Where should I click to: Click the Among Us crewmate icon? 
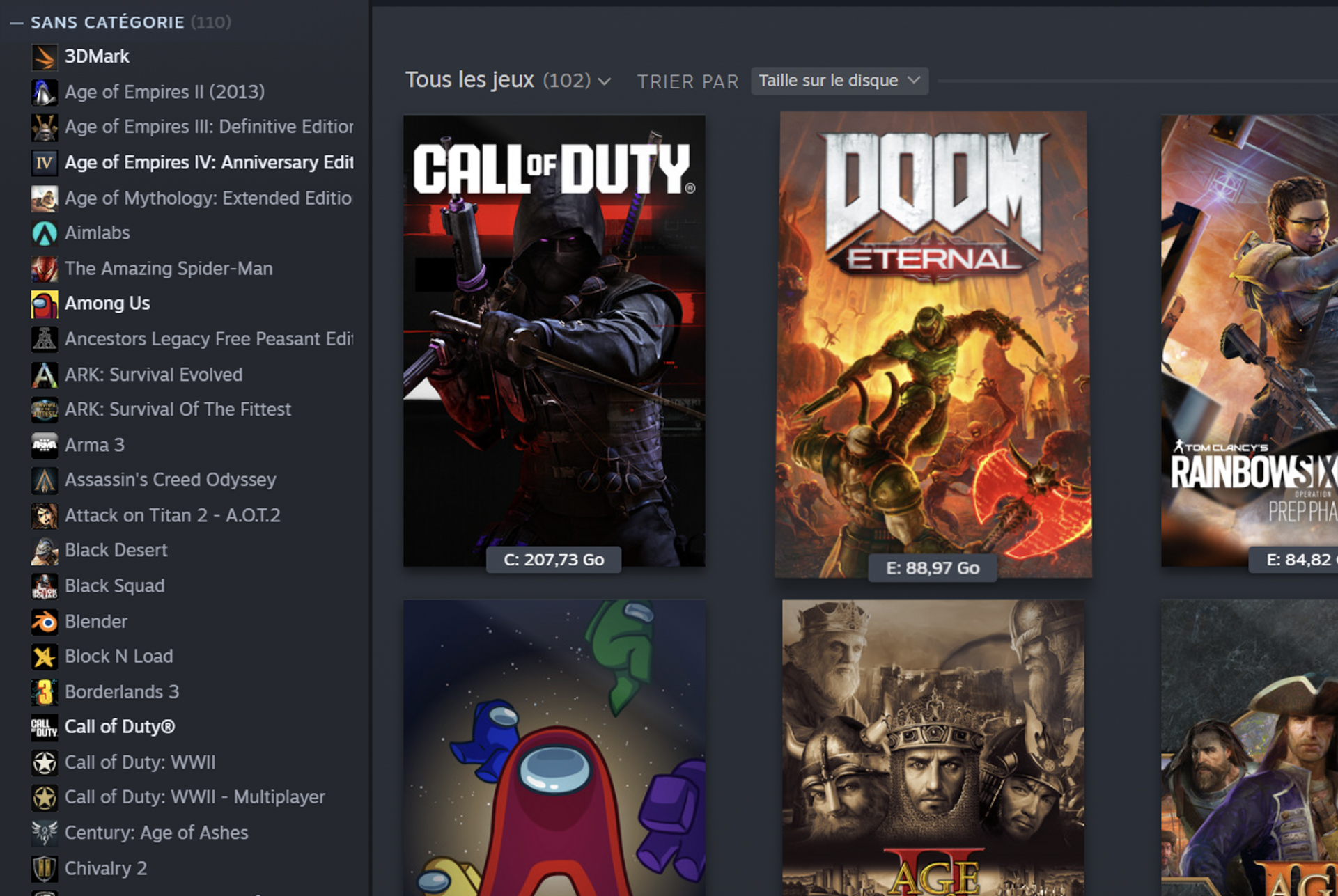(44, 304)
